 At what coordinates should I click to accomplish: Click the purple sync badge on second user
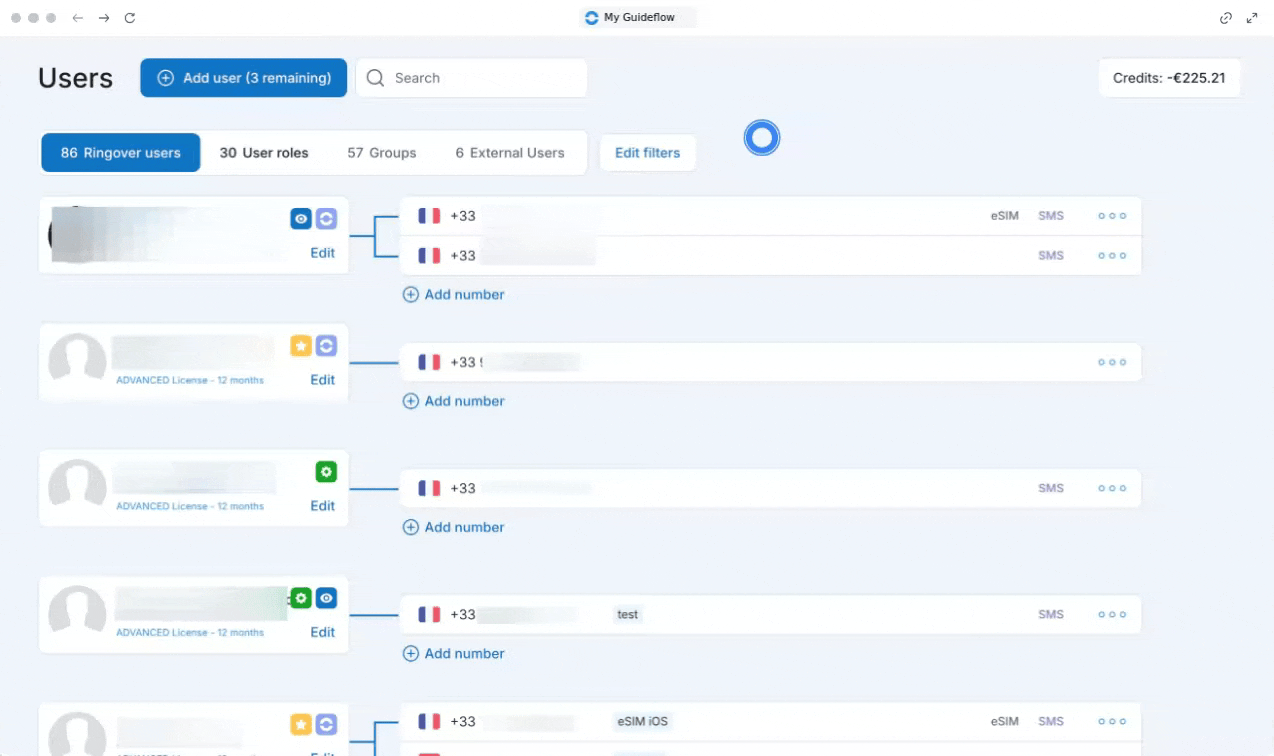coord(326,346)
